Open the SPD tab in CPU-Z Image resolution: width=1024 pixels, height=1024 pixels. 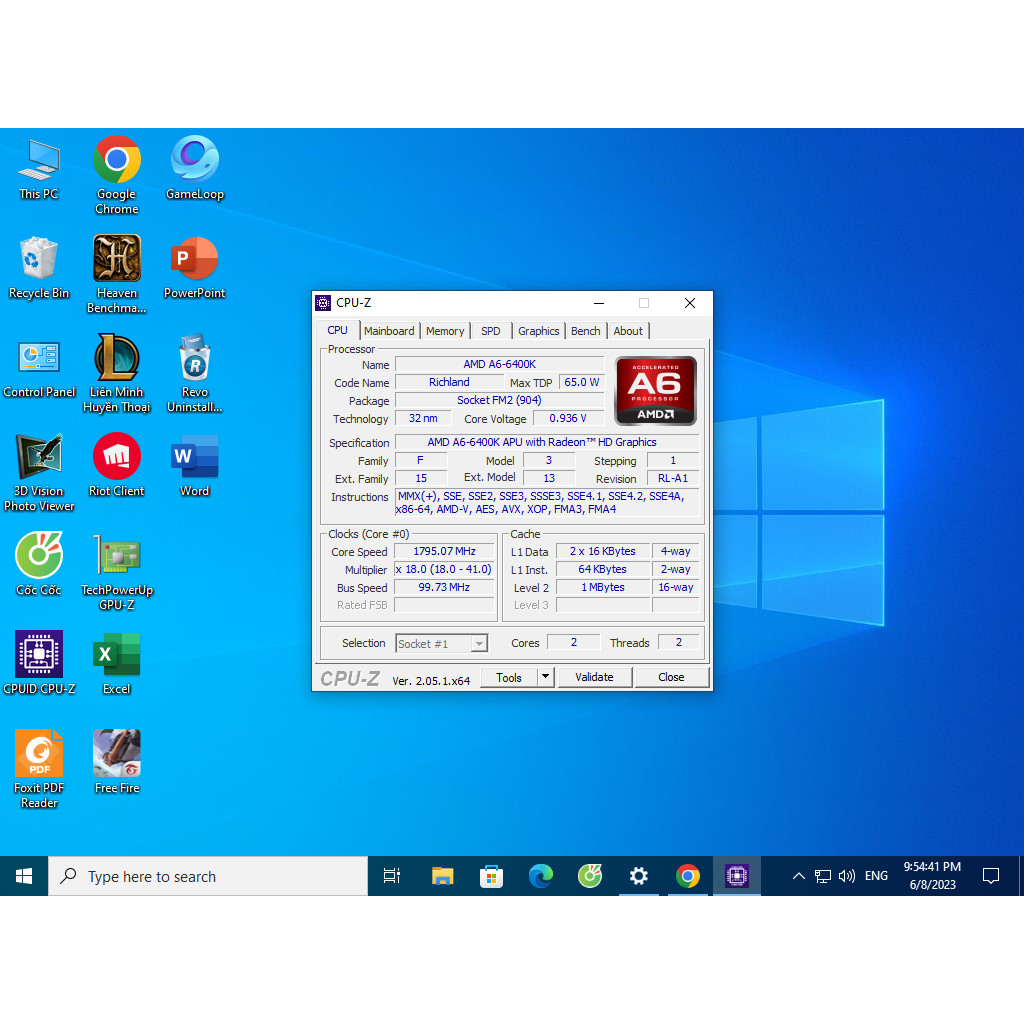(491, 330)
